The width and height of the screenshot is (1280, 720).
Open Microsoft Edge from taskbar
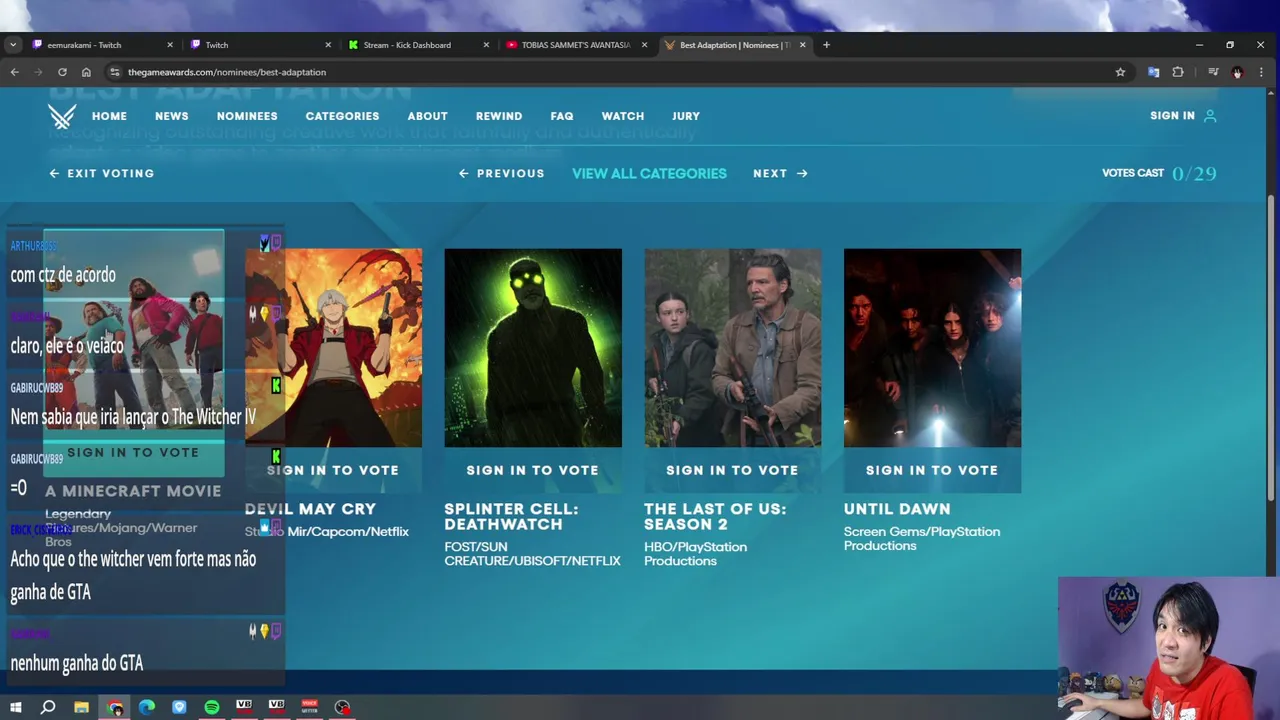tap(147, 707)
